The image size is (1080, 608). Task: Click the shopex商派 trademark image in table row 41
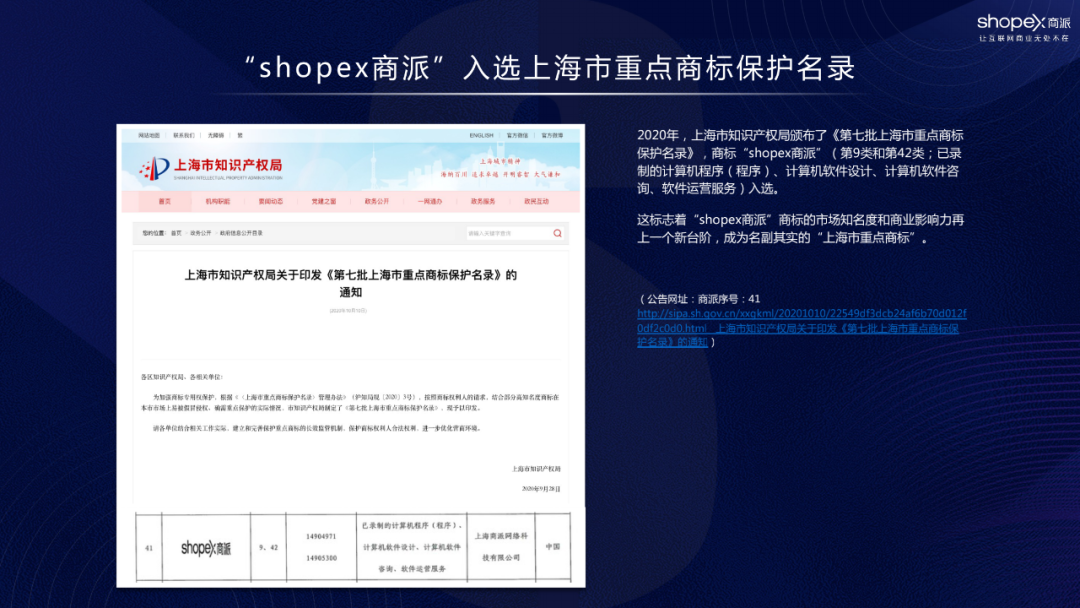pyautogui.click(x=206, y=548)
